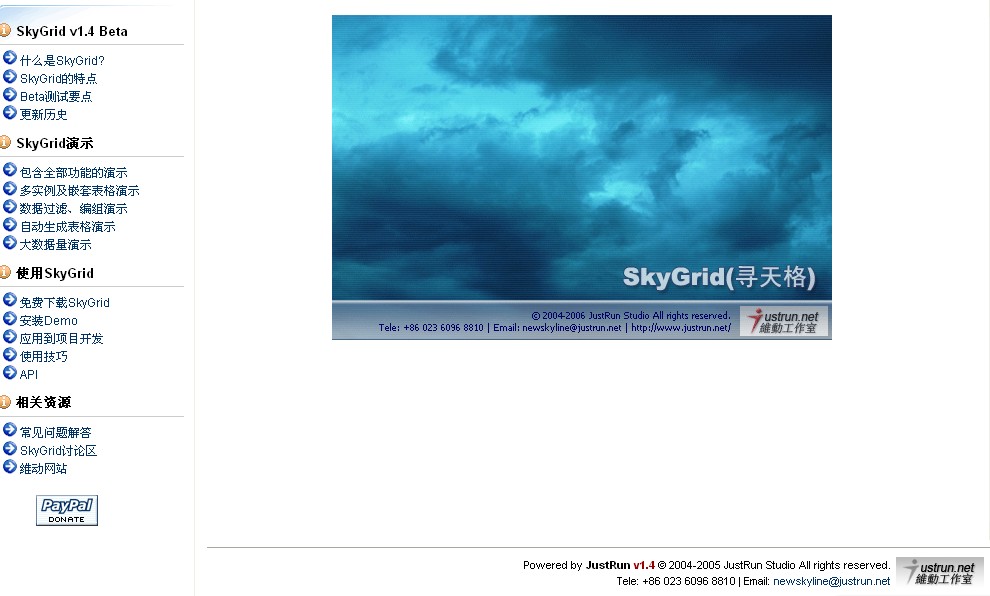Image resolution: width=990 pixels, height=596 pixels.
Task: Open the API reference link
Action: coord(28,374)
